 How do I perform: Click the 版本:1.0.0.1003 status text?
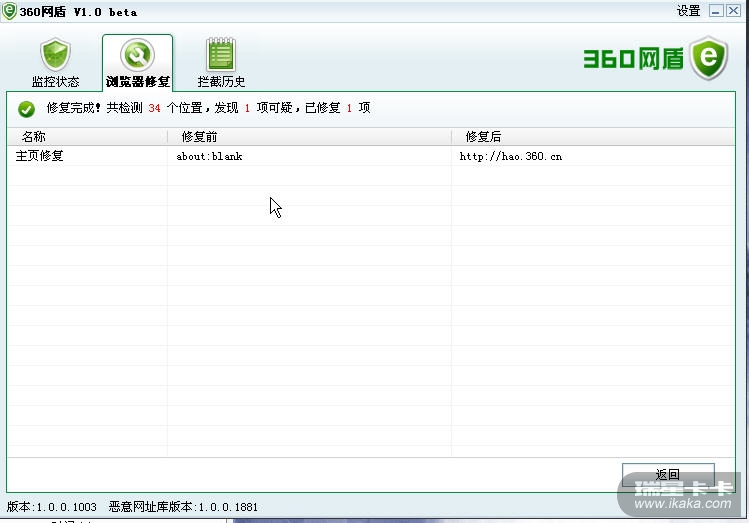[52, 507]
